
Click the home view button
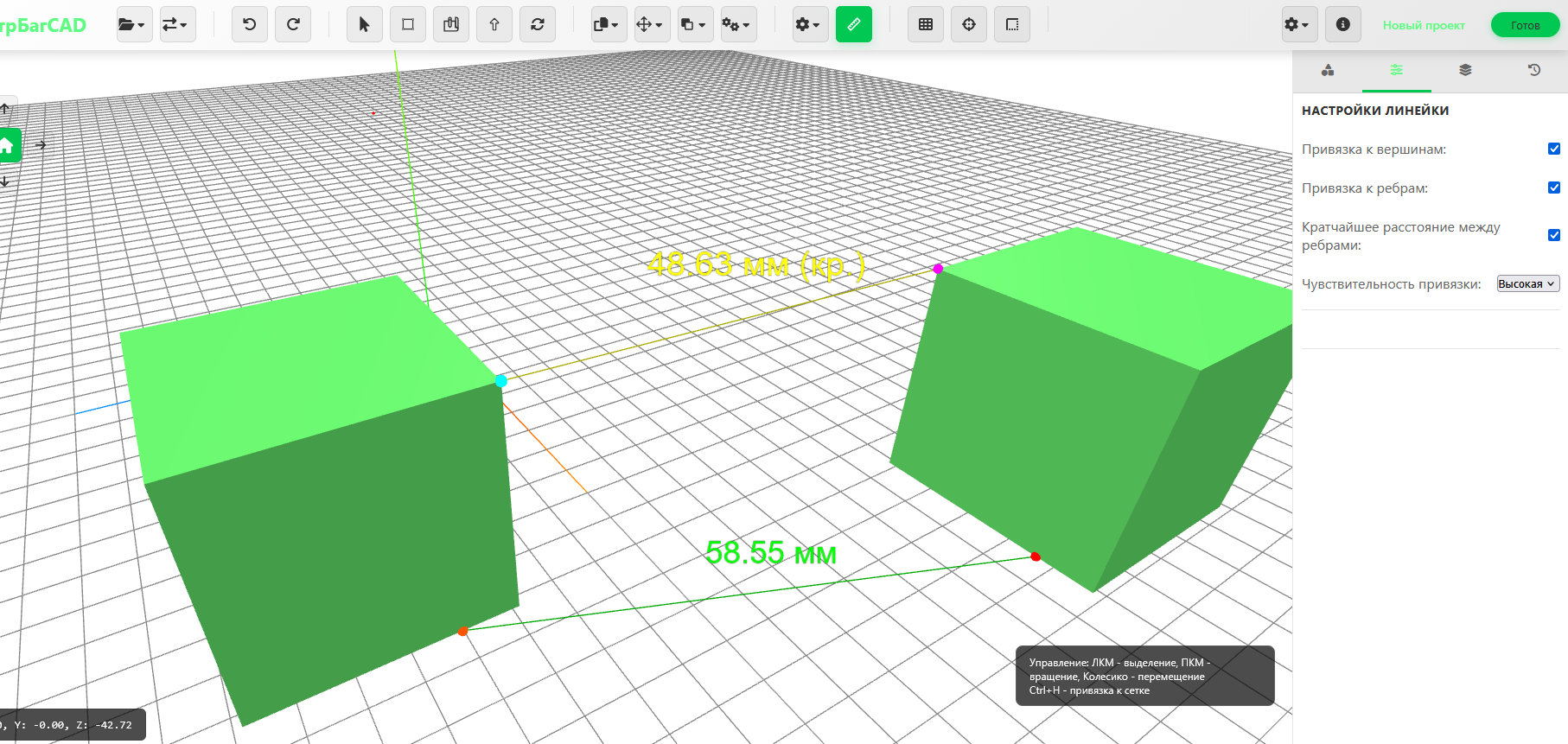8,145
